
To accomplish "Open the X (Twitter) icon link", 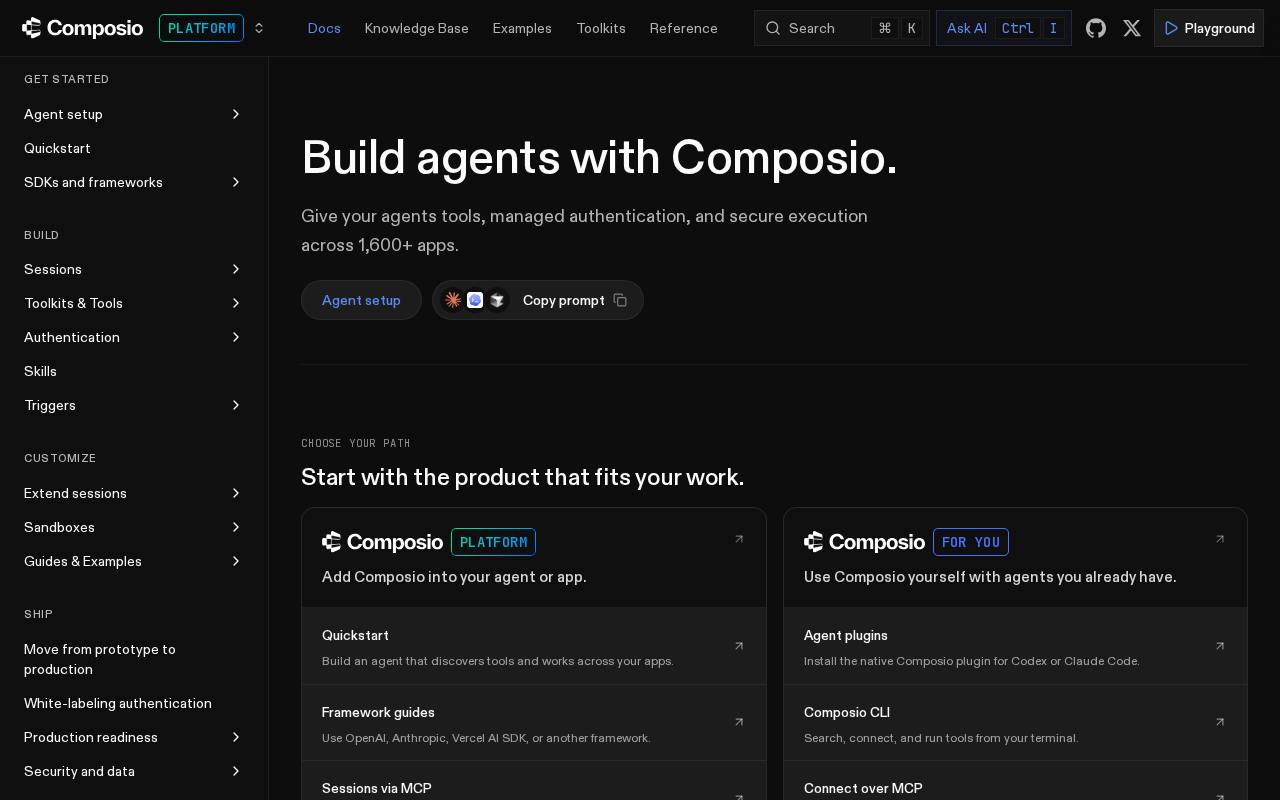I will [x=1132, y=28].
